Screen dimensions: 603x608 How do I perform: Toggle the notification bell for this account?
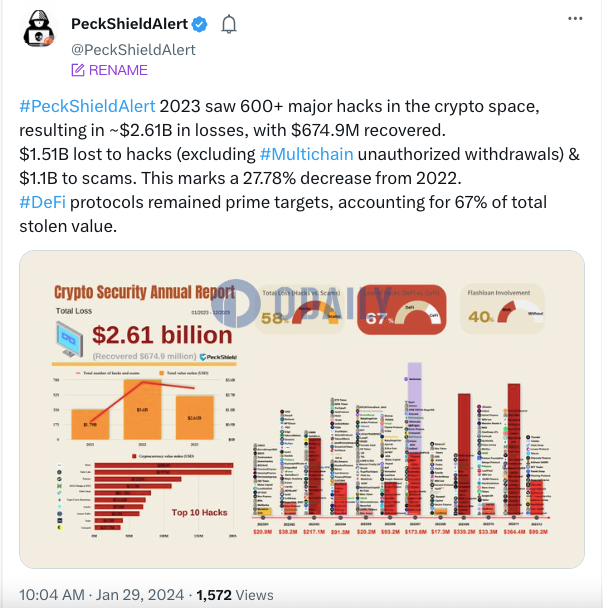229,24
